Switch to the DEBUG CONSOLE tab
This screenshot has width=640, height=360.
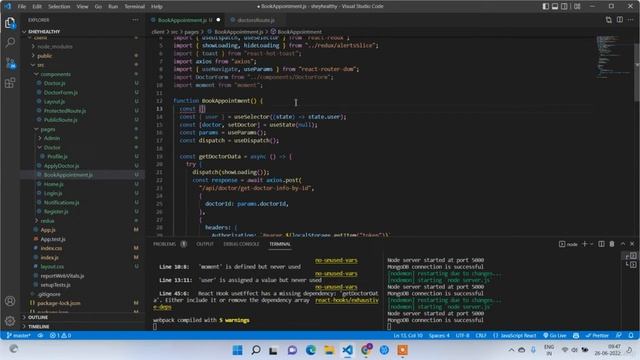tap(241, 244)
